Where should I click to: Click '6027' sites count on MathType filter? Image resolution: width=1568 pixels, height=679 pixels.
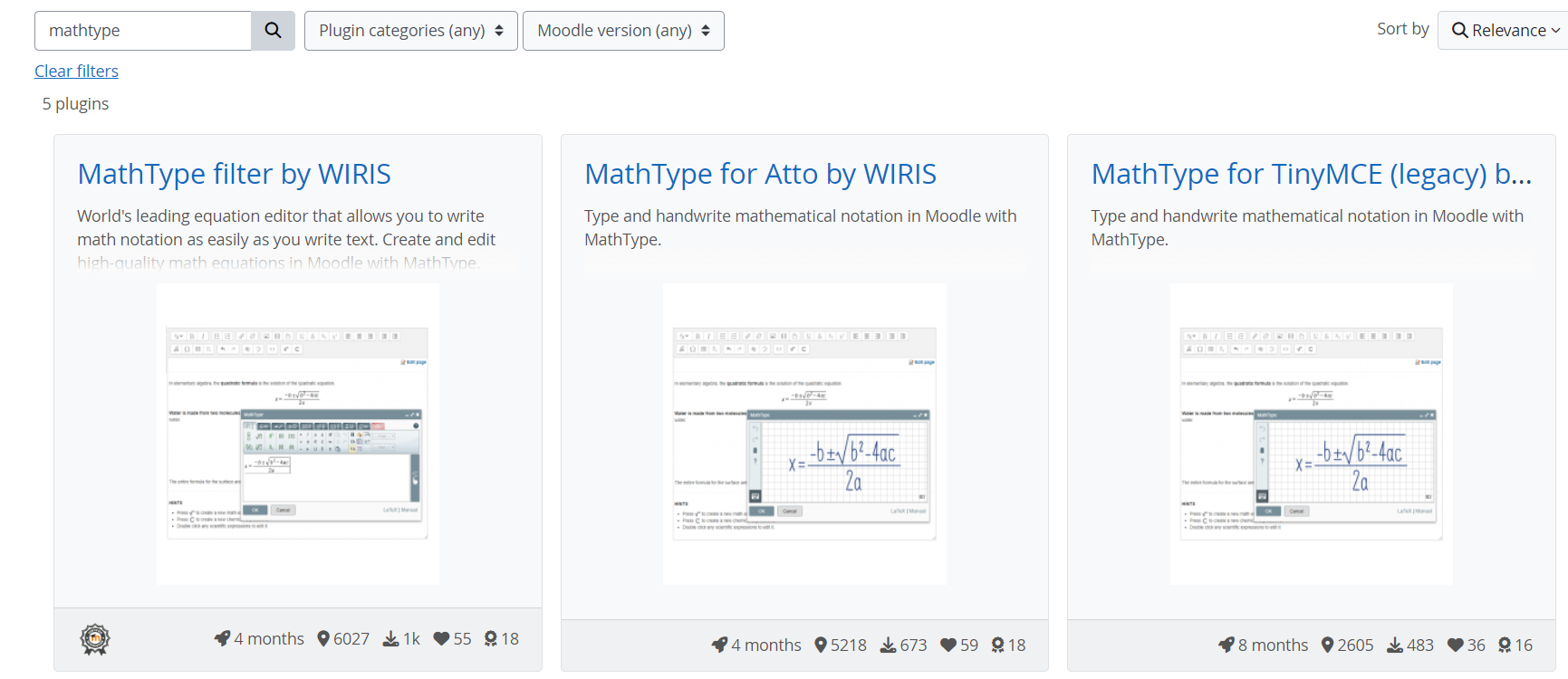pos(351,638)
